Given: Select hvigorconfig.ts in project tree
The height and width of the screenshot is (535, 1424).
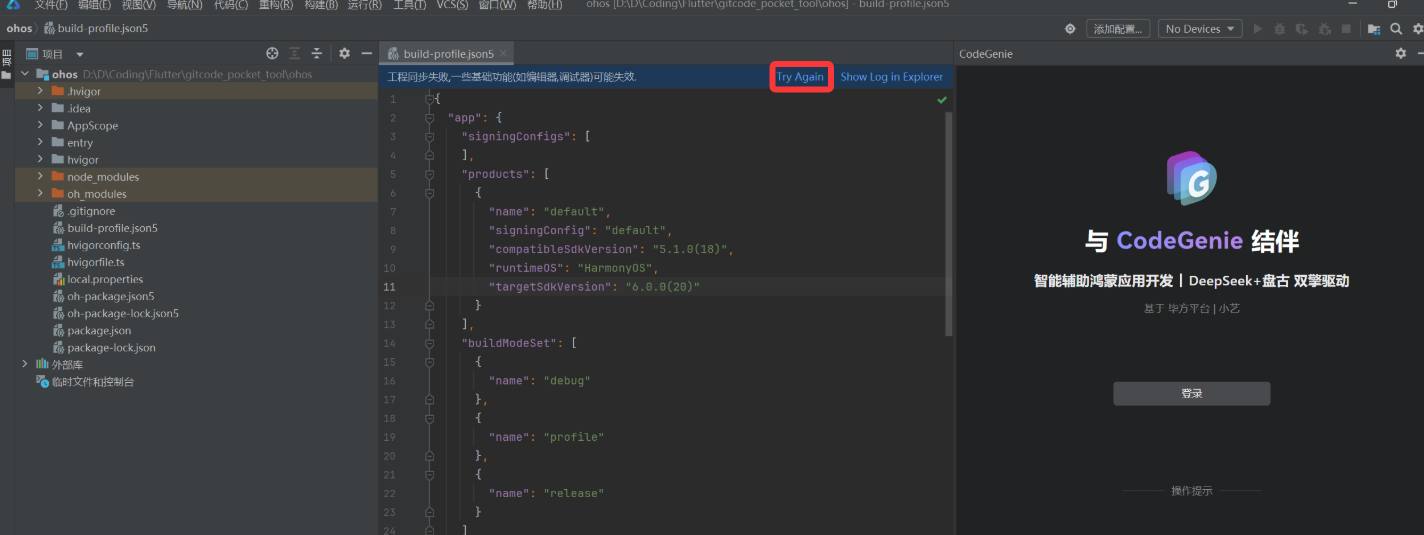Looking at the screenshot, I should coord(104,245).
